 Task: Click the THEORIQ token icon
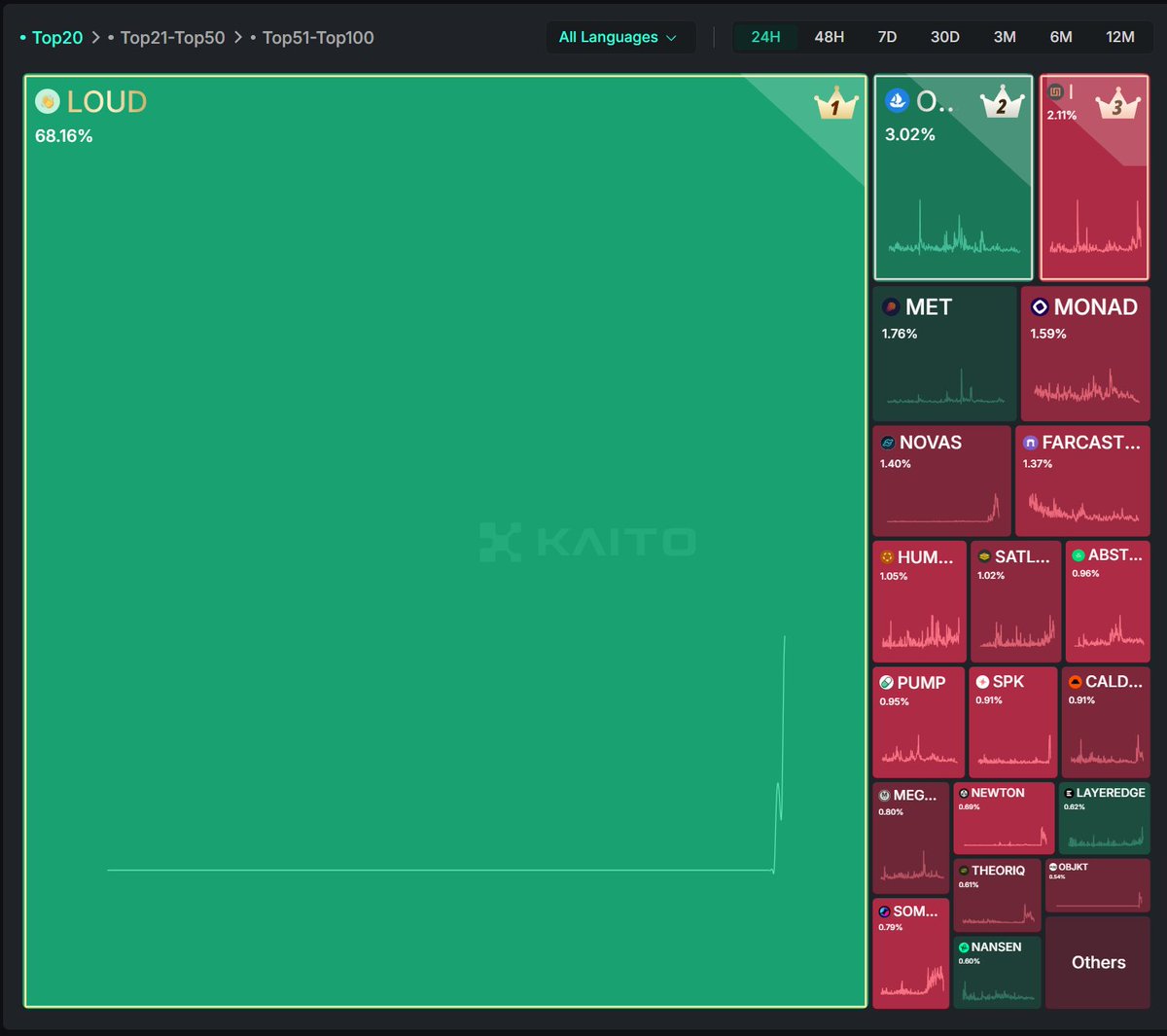964,872
